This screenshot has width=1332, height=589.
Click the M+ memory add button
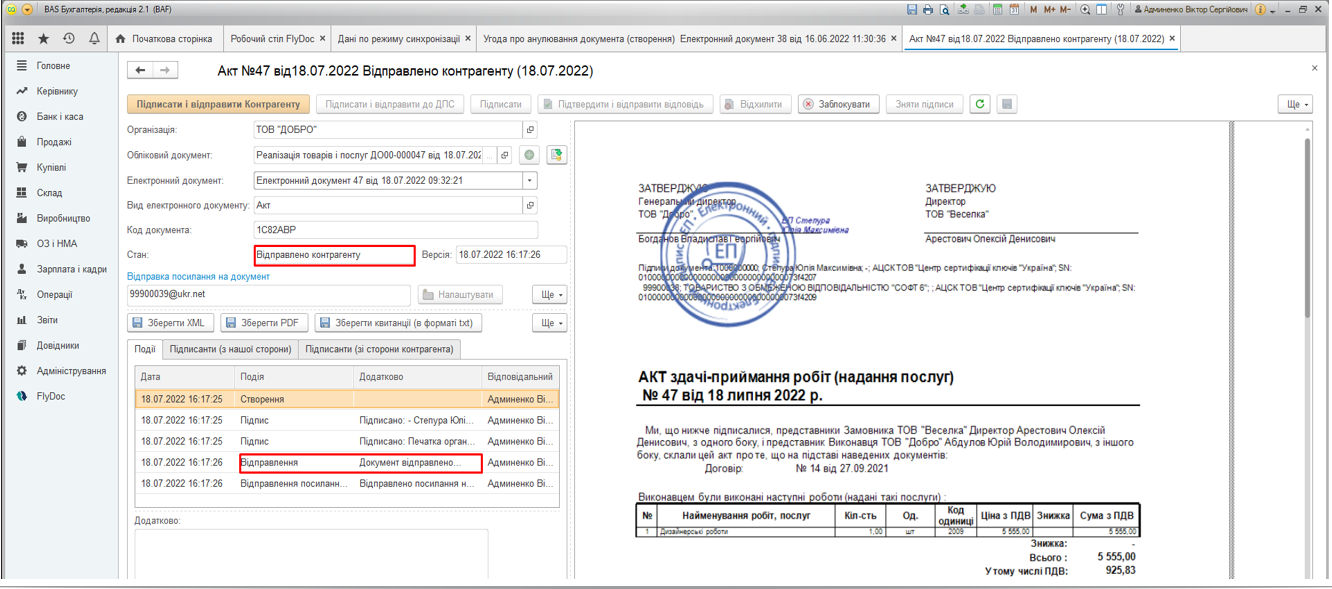coord(1049,10)
